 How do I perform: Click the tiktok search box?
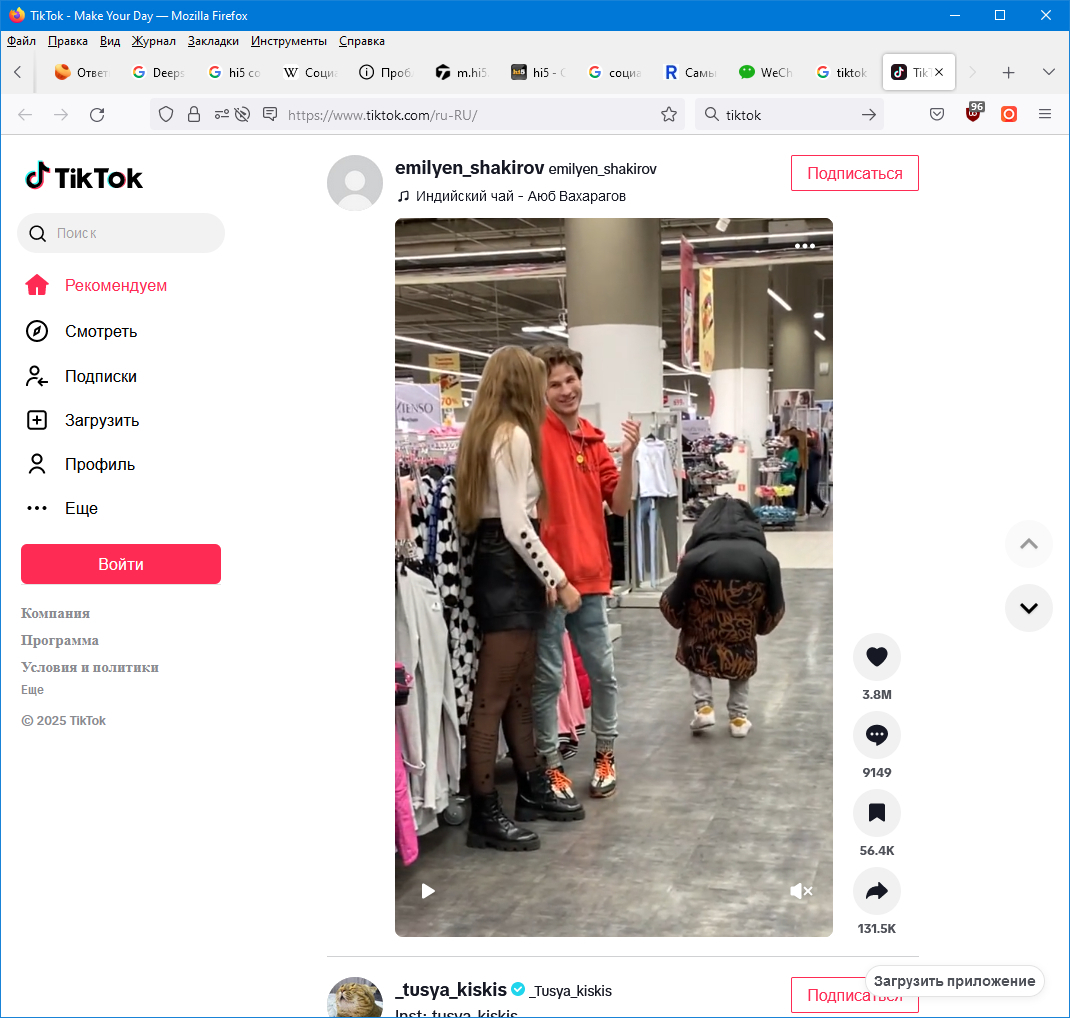pos(788,115)
